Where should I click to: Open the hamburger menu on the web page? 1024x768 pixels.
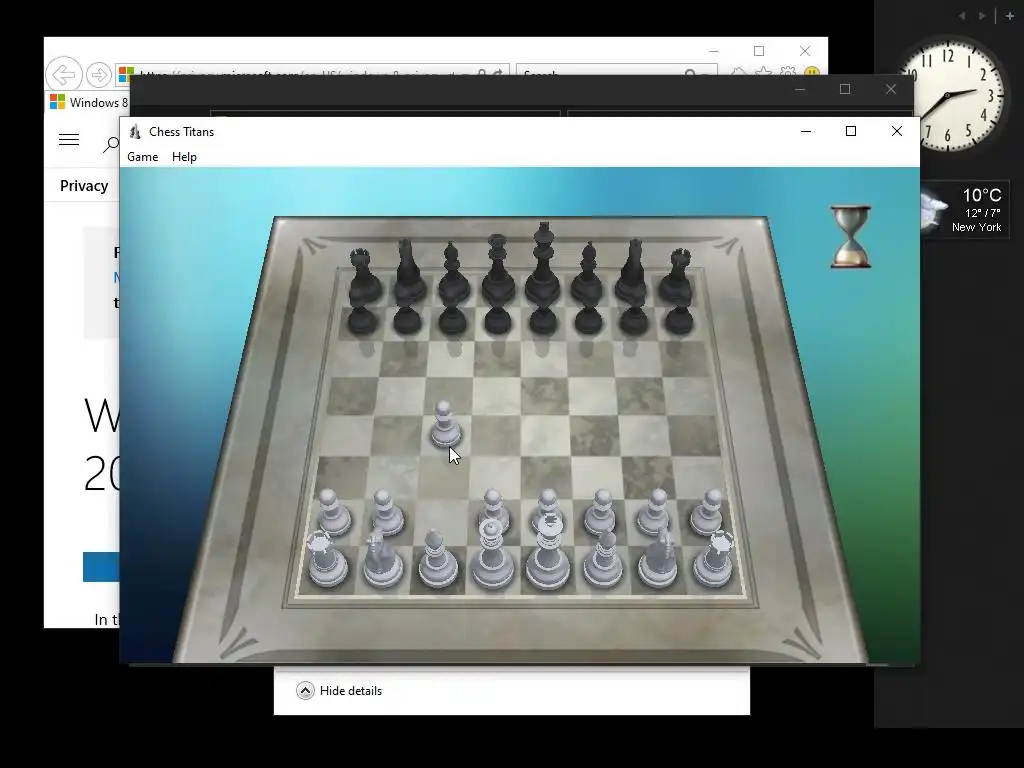(69, 140)
